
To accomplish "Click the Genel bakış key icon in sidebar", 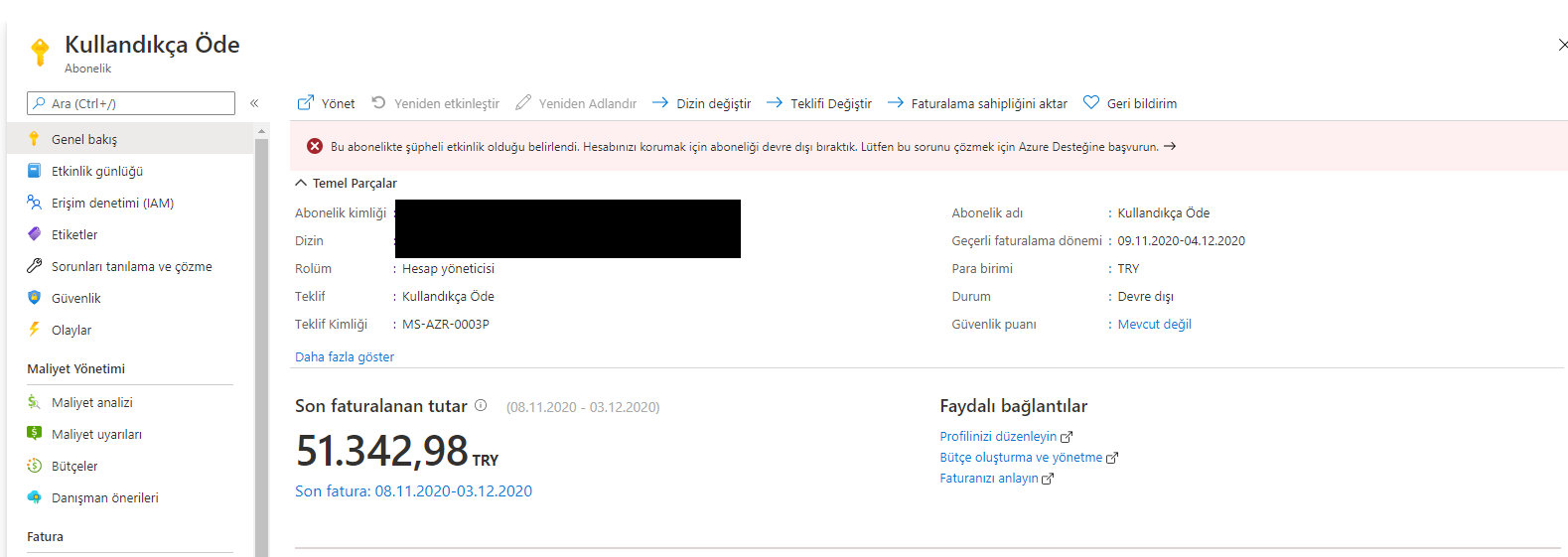I will pyautogui.click(x=34, y=139).
